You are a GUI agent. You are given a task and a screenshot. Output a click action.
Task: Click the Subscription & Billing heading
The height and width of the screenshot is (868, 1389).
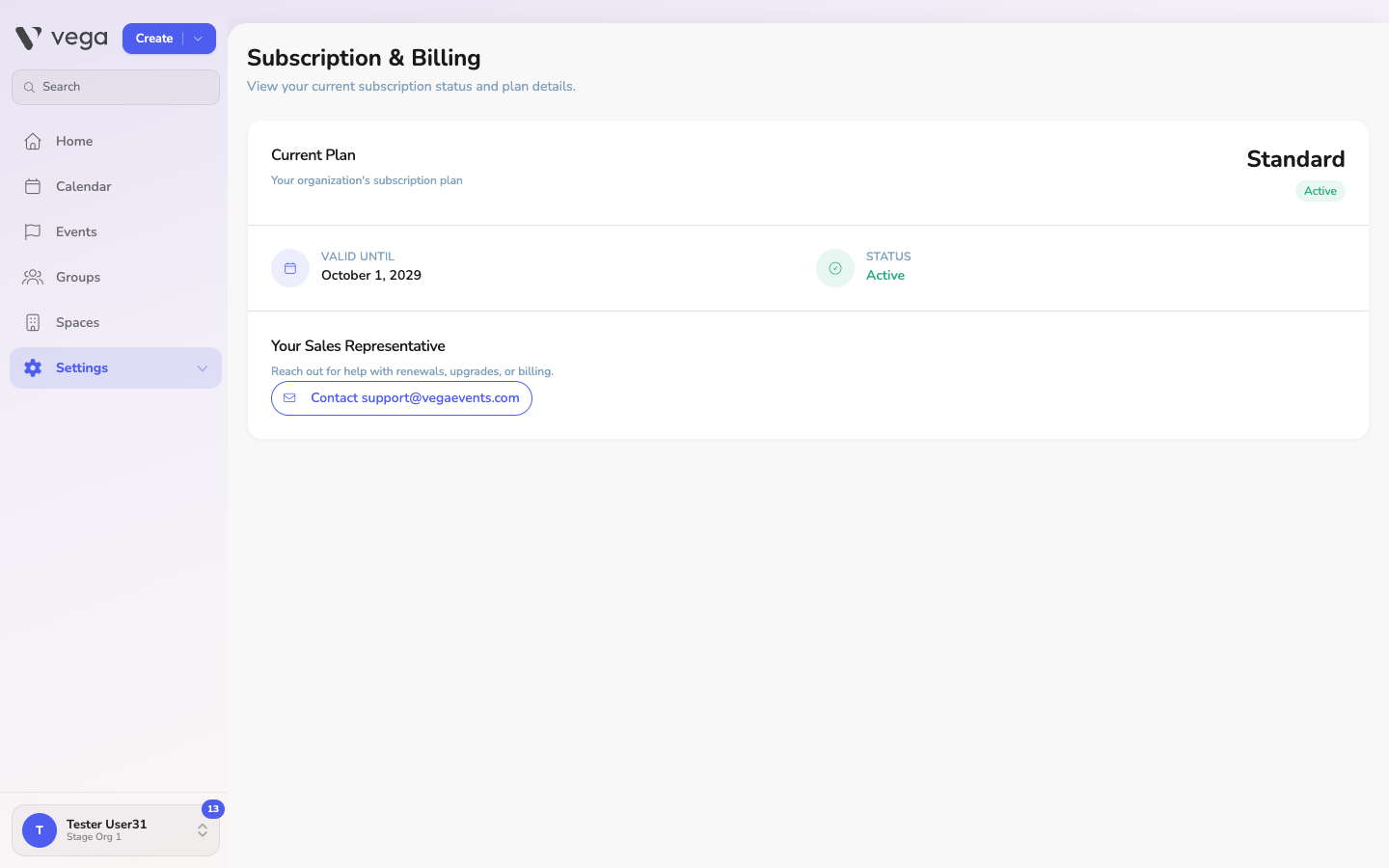click(x=364, y=58)
